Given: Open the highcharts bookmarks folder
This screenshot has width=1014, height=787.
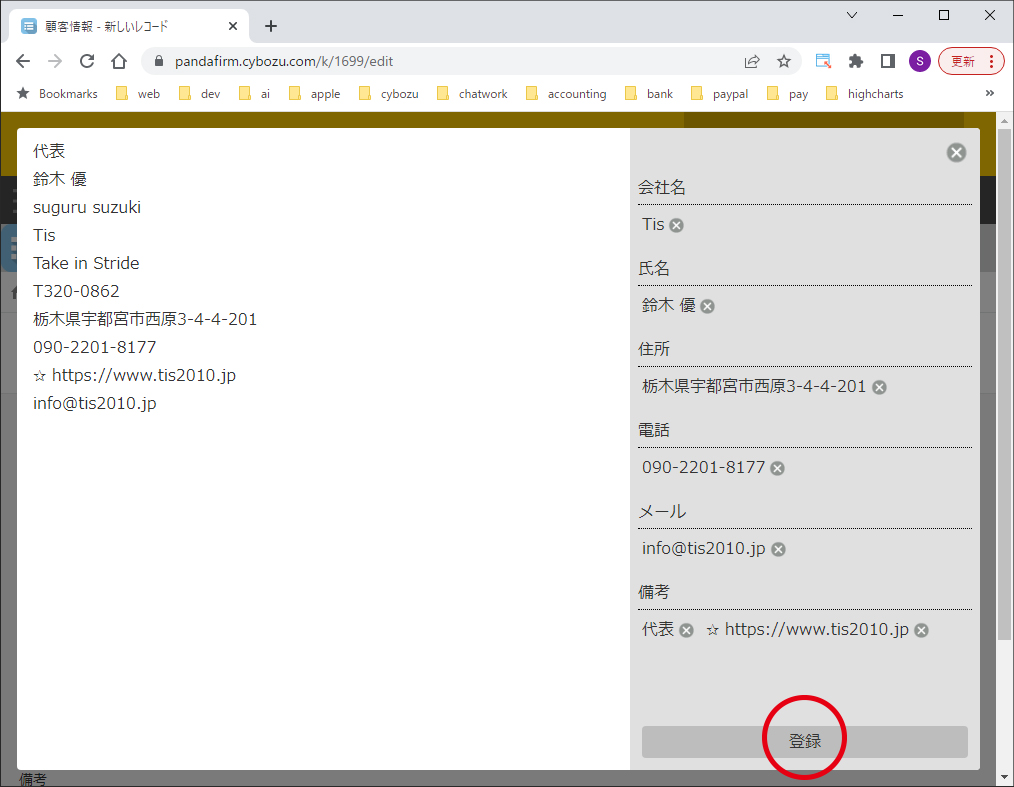Looking at the screenshot, I should point(865,94).
